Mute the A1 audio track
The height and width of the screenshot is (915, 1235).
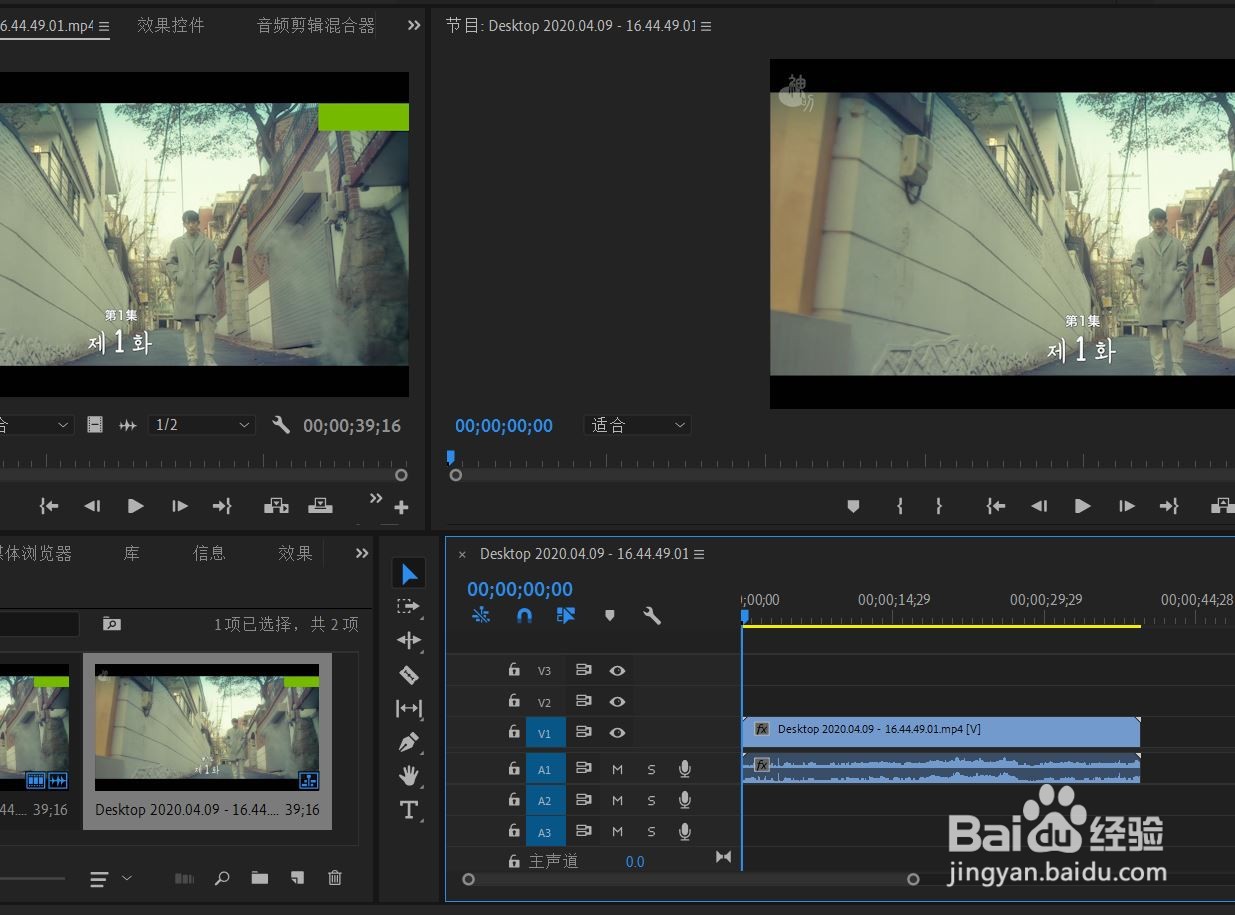(617, 769)
